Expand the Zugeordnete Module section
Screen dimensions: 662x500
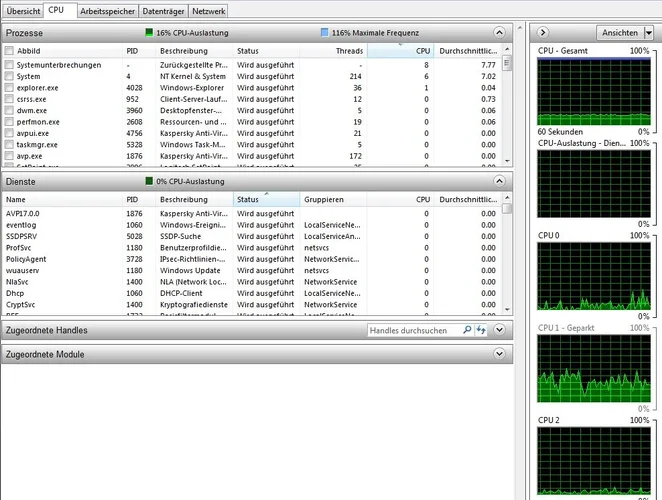pyautogui.click(x=499, y=353)
